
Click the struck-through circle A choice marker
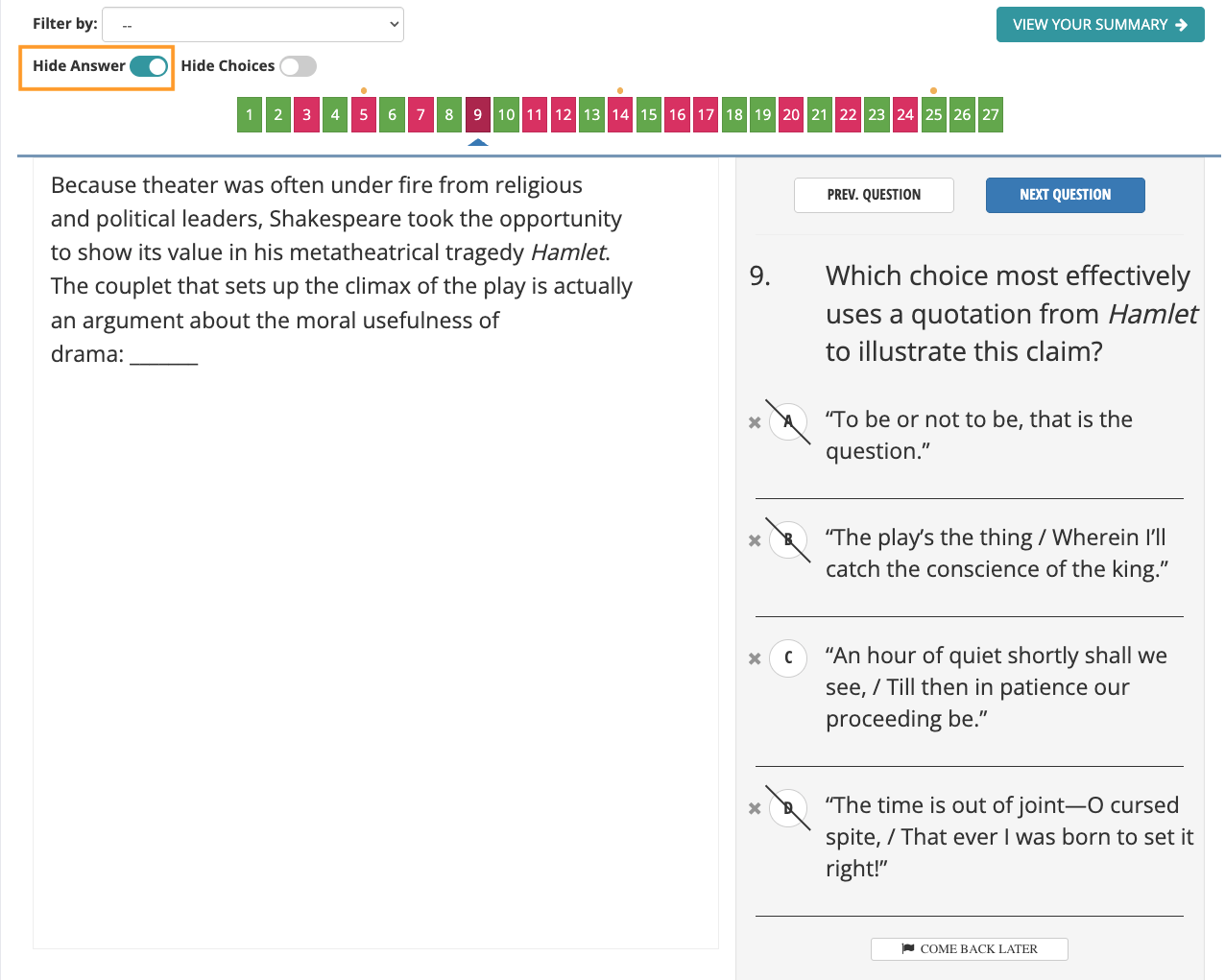coord(787,421)
